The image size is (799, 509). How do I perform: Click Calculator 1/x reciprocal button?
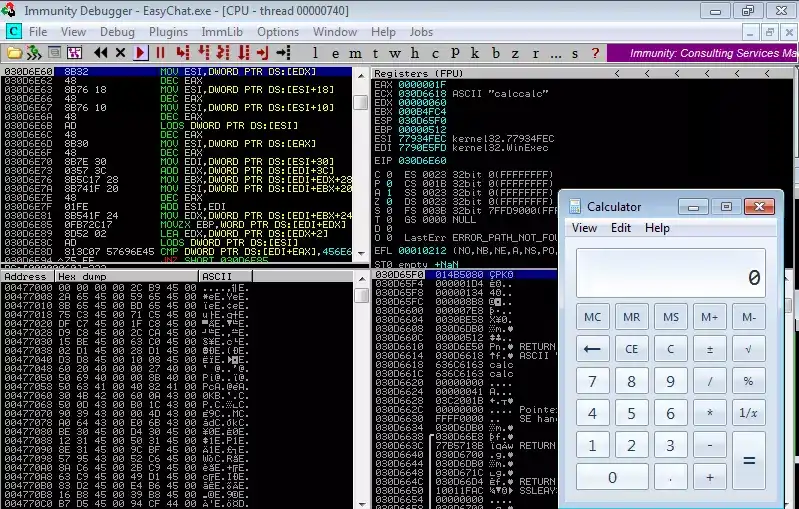(x=749, y=413)
